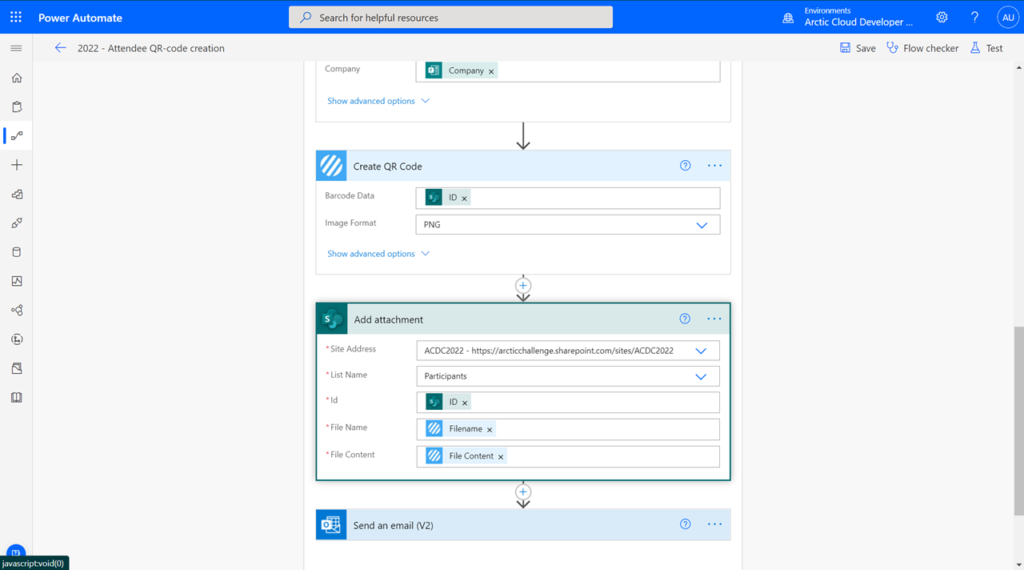Screen dimensions: 1024x570
Task: Click into the File Content field
Action: click(568, 456)
